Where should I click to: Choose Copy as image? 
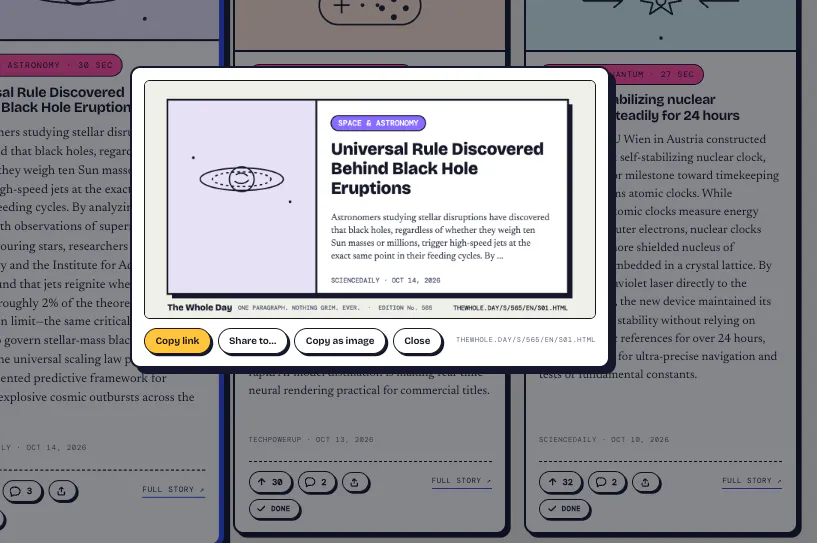(x=340, y=341)
